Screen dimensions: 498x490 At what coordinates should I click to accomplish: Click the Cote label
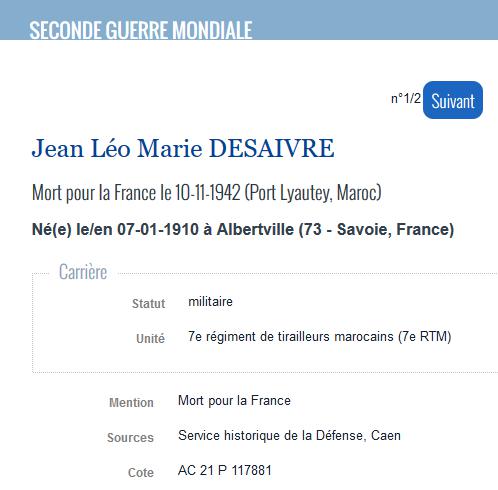(141, 472)
